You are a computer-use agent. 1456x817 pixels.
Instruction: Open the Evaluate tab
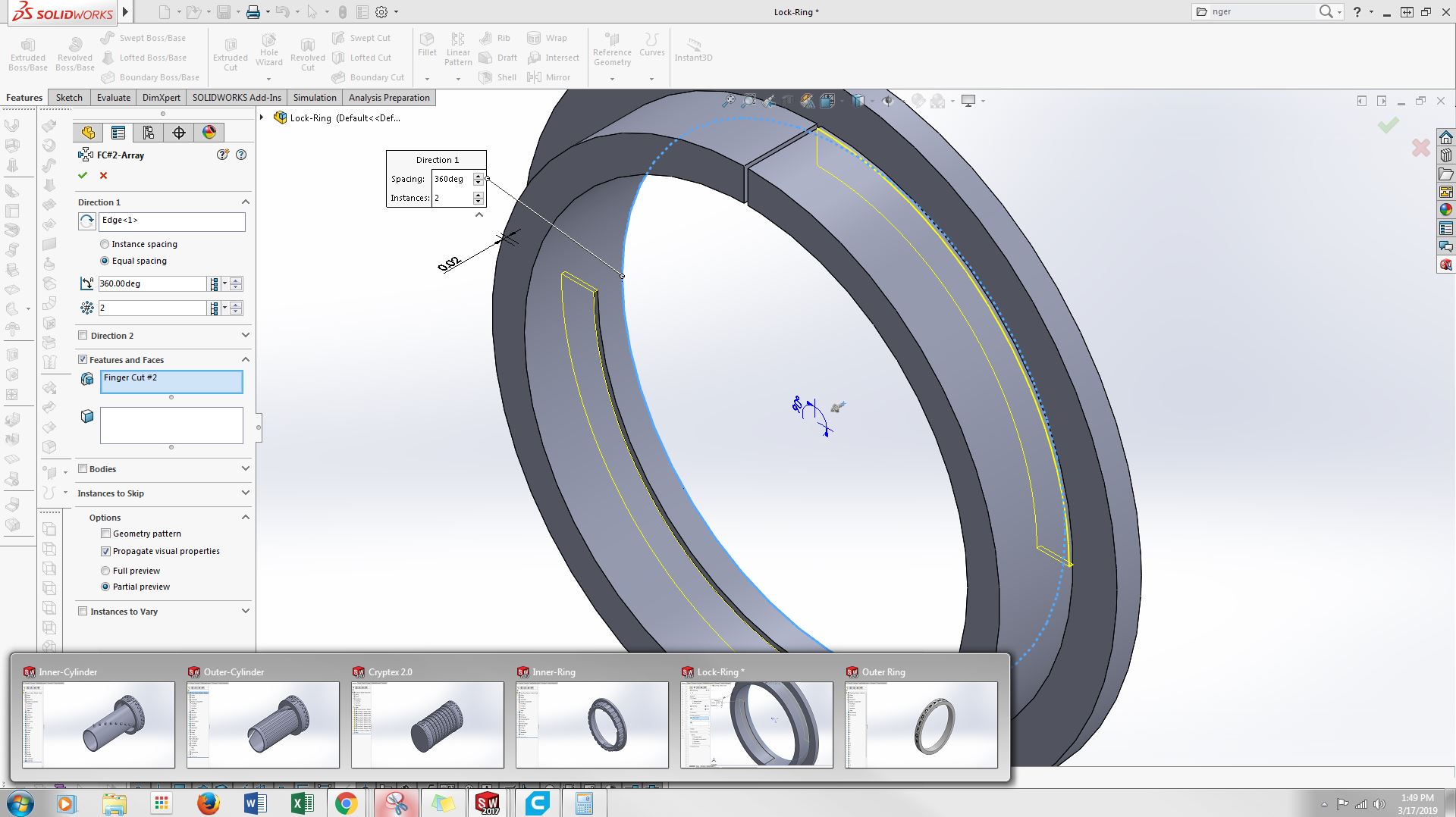pos(114,98)
